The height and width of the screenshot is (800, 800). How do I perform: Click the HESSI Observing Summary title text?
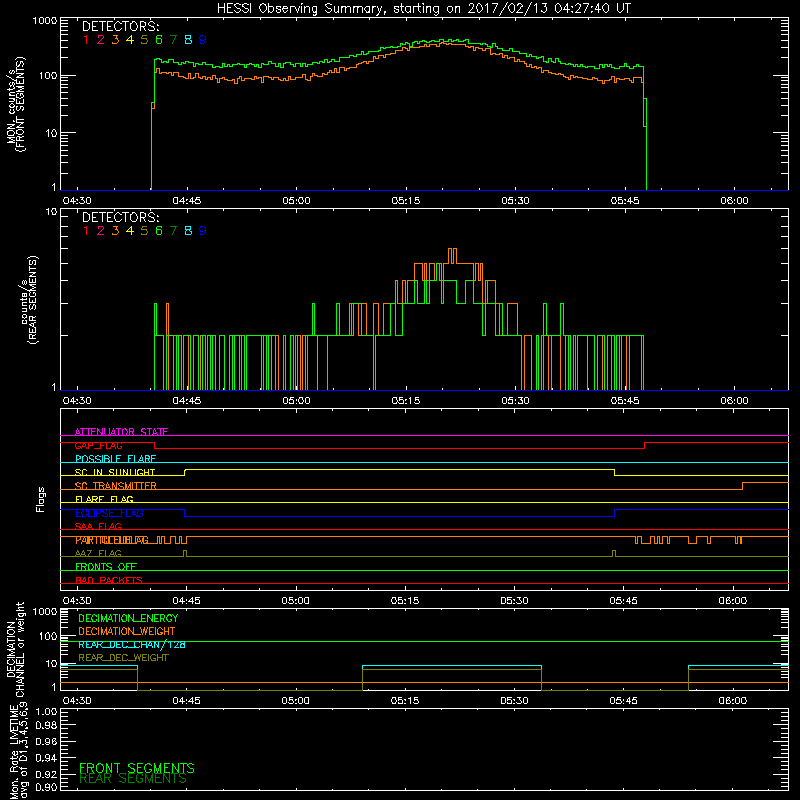[423, 9]
